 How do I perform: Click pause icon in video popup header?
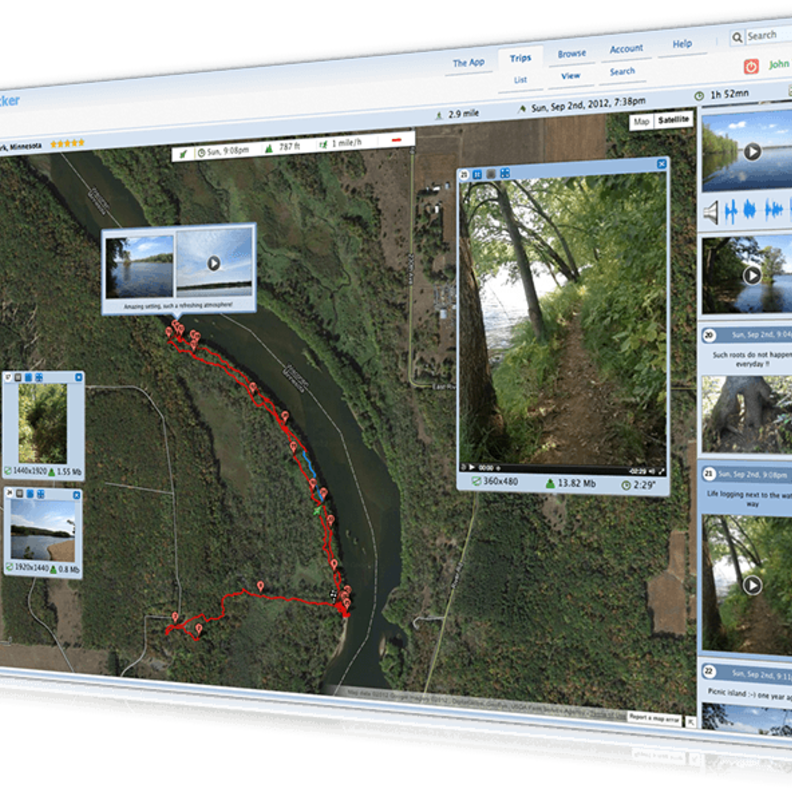click(477, 174)
